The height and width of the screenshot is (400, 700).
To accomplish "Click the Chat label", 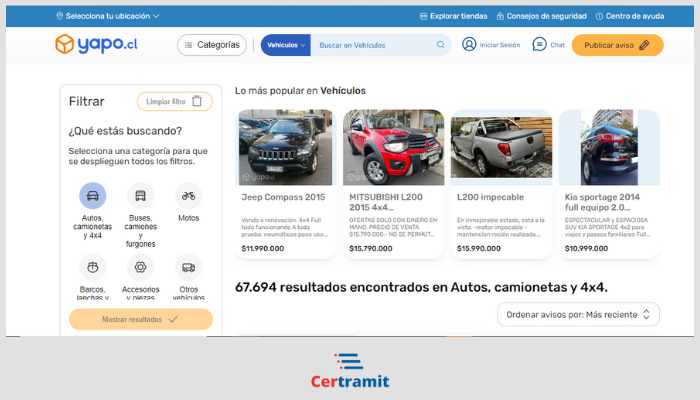I will pos(558,45).
